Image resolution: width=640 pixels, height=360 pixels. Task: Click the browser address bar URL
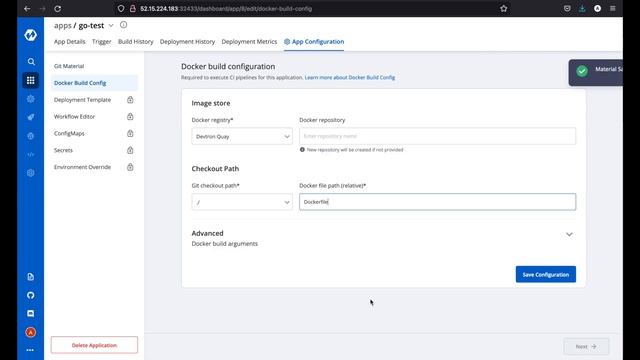226,8
